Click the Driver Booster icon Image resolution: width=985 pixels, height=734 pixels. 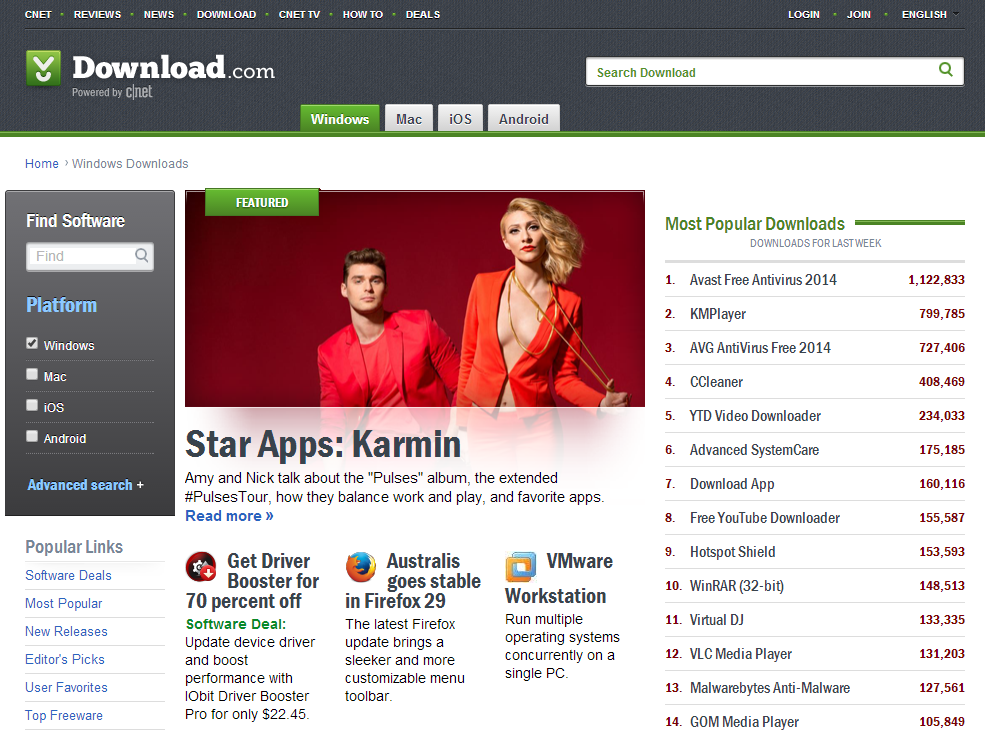point(201,567)
